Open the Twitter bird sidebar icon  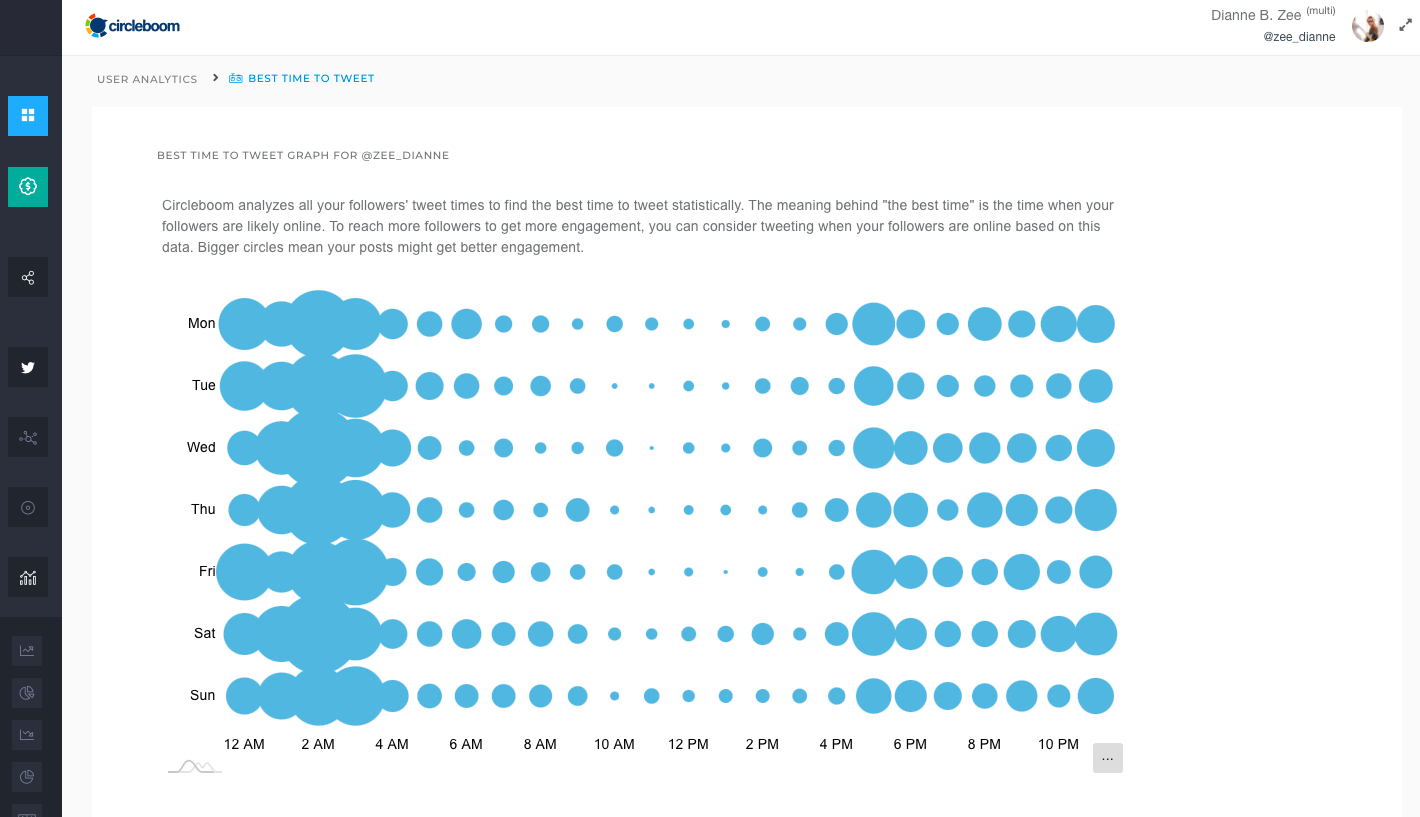point(27,367)
